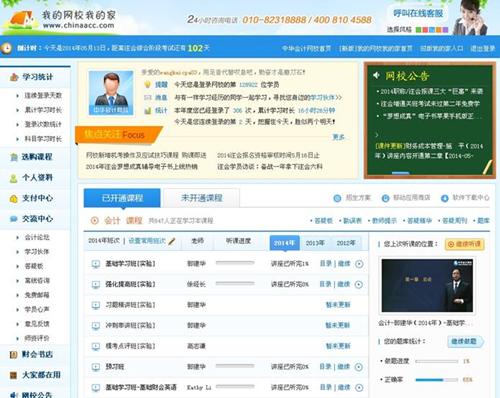Viewport: 500px width, 398px height.
Task: Select the 2013年 year tab
Action: (x=315, y=243)
